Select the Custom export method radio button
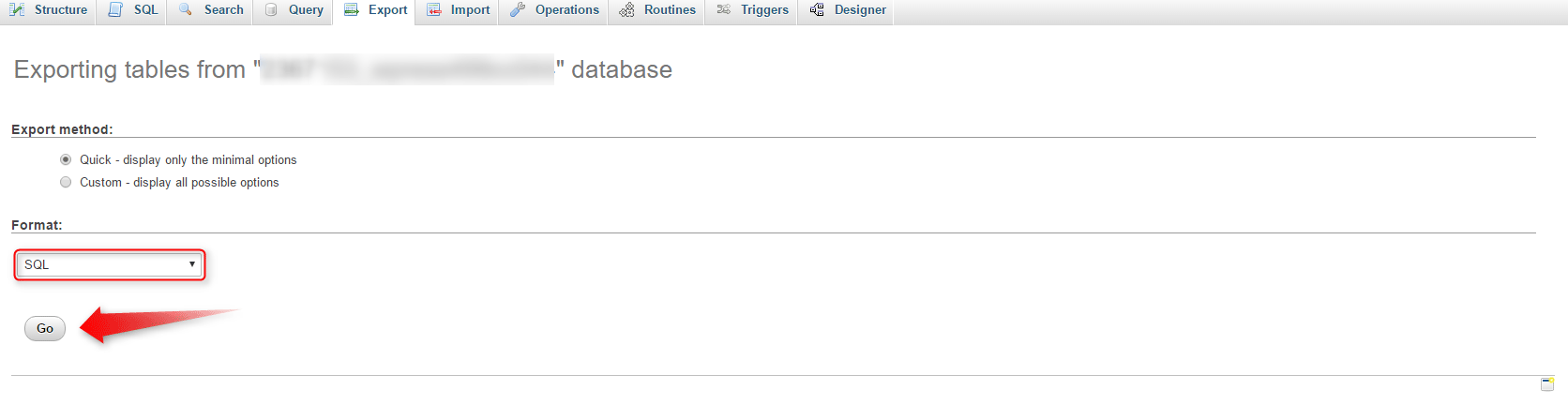Image resolution: width=1568 pixels, height=420 pixels. click(66, 182)
